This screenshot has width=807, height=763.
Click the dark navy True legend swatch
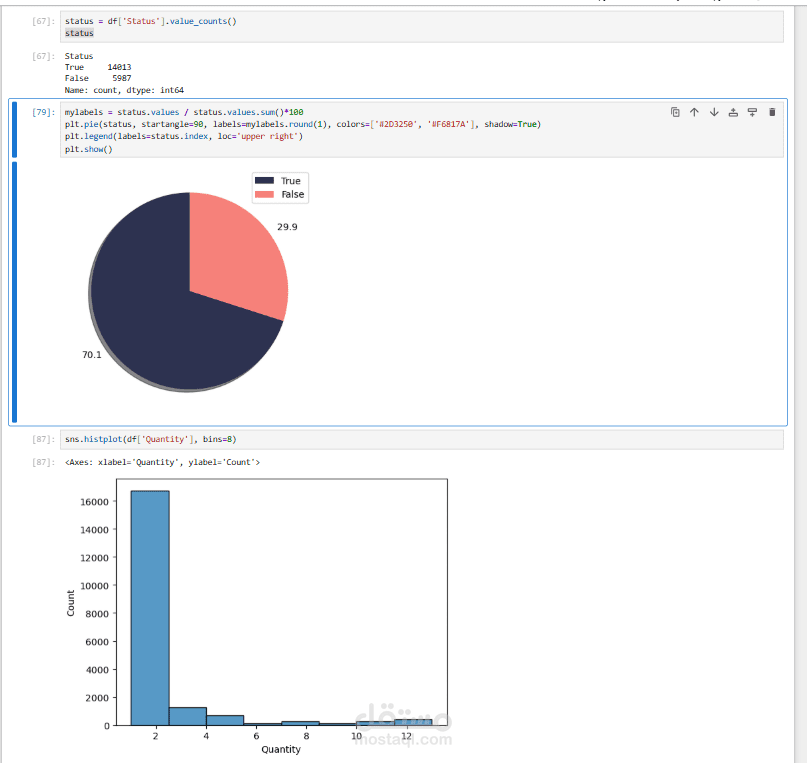point(265,181)
